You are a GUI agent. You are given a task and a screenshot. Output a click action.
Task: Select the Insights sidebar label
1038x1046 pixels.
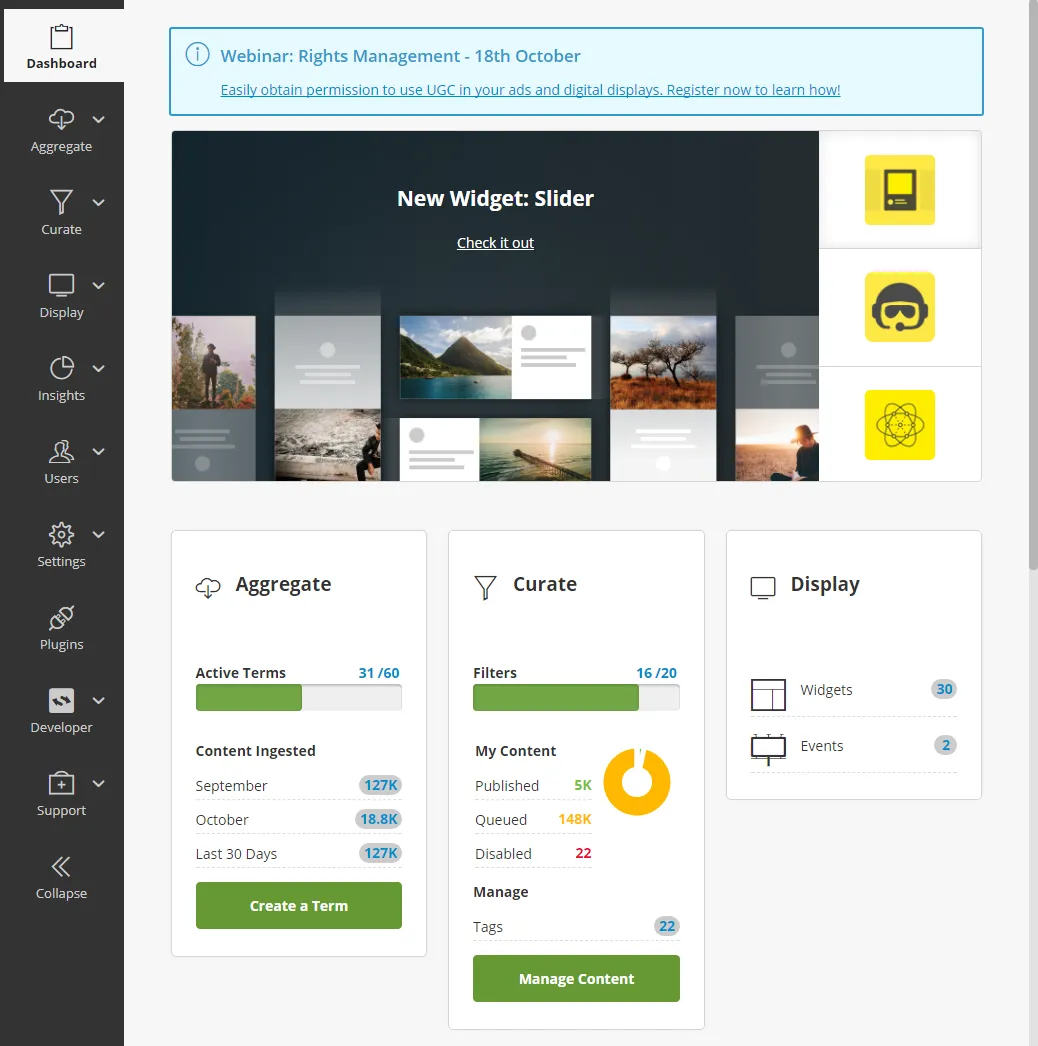[61, 396]
